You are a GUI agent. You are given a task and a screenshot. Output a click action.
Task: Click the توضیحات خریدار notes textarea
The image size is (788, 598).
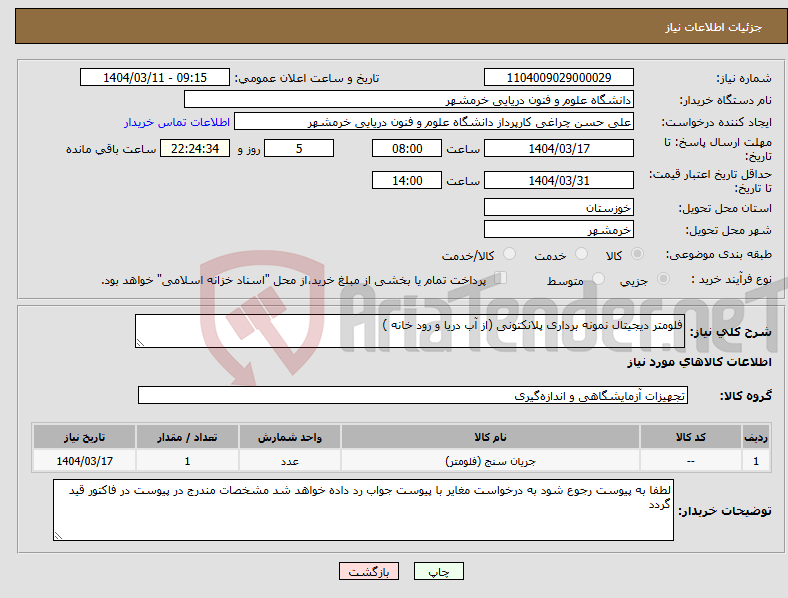click(x=363, y=510)
